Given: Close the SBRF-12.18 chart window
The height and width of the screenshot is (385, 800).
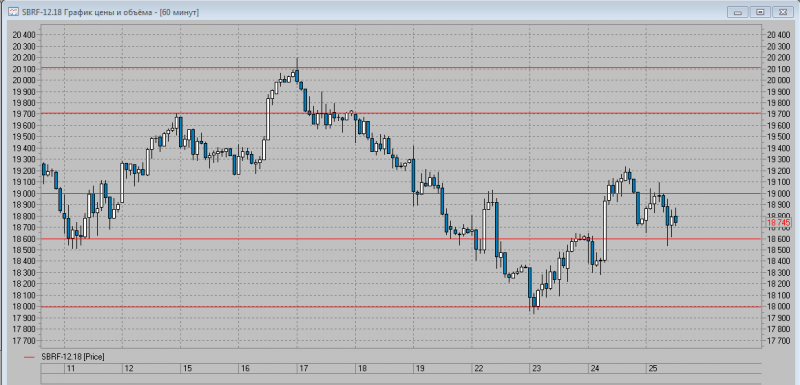Looking at the screenshot, I should (783, 12).
